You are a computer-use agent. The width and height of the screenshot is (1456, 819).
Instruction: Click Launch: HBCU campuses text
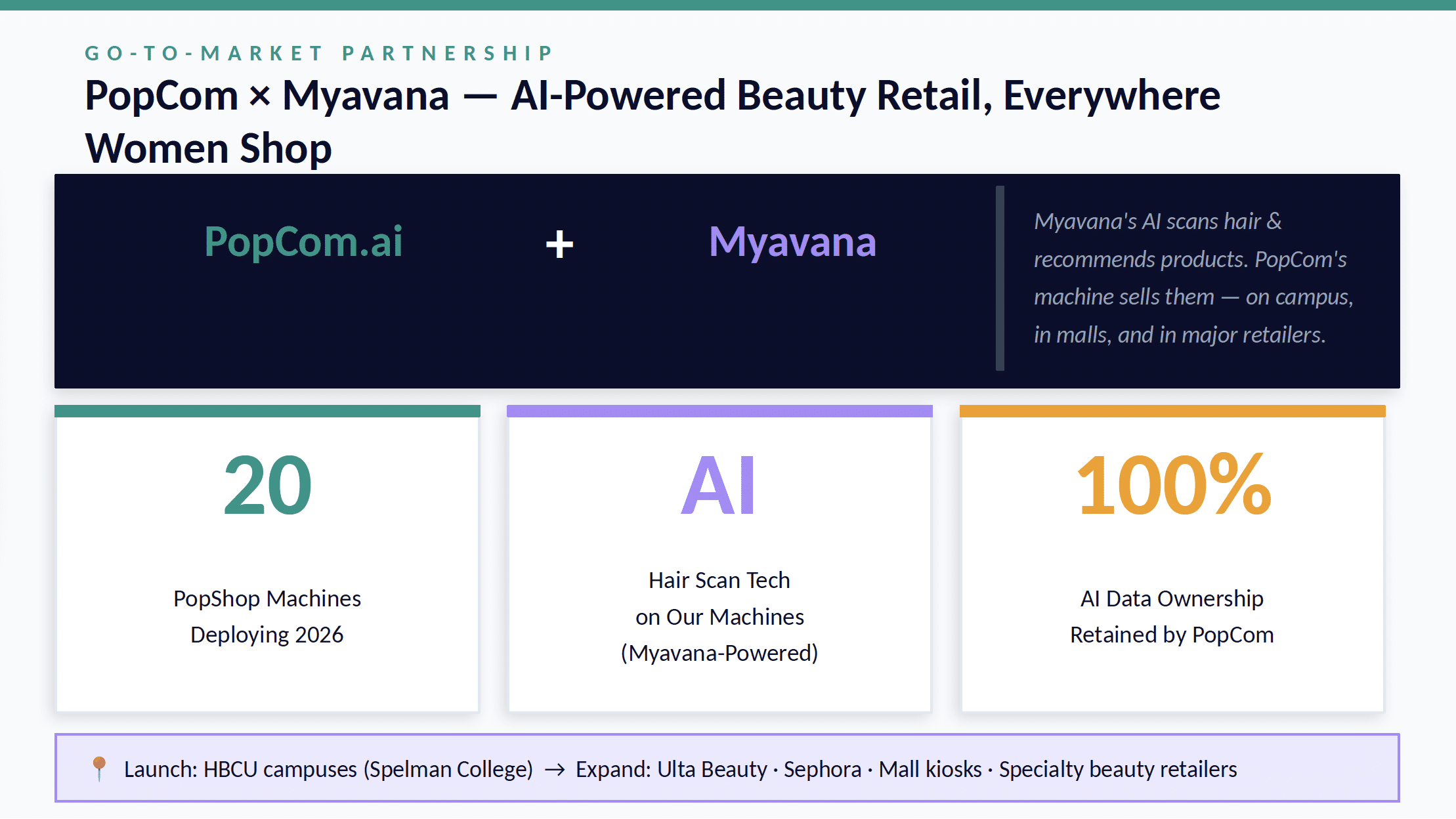click(328, 769)
